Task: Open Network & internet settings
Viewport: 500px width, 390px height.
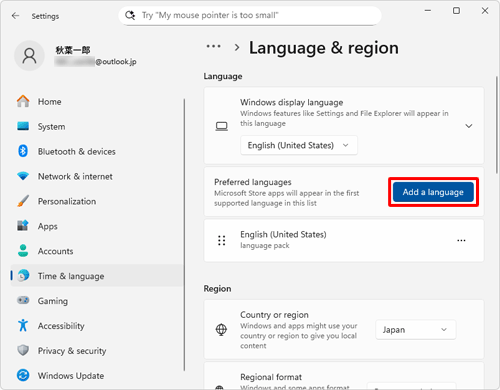Action: [x=97, y=176]
